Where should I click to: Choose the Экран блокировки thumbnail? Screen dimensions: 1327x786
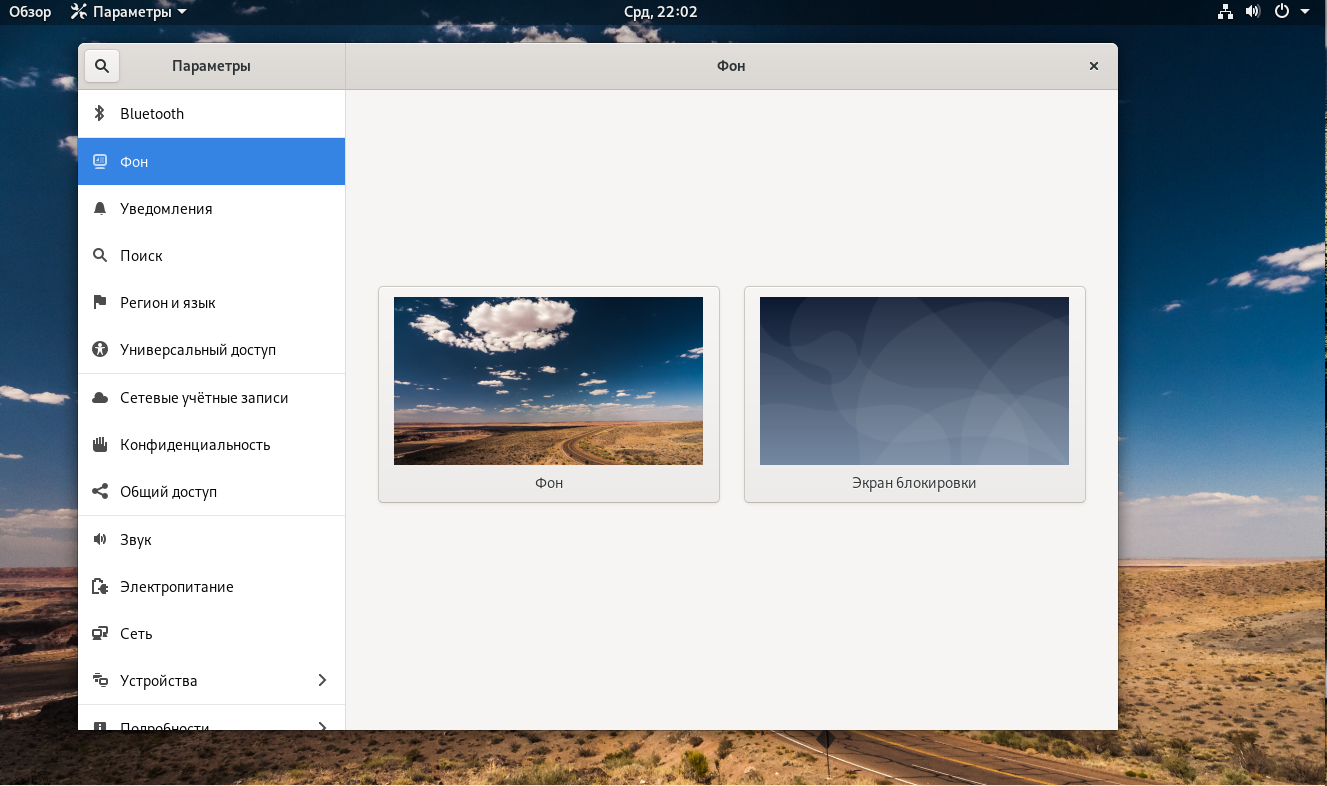[915, 394]
